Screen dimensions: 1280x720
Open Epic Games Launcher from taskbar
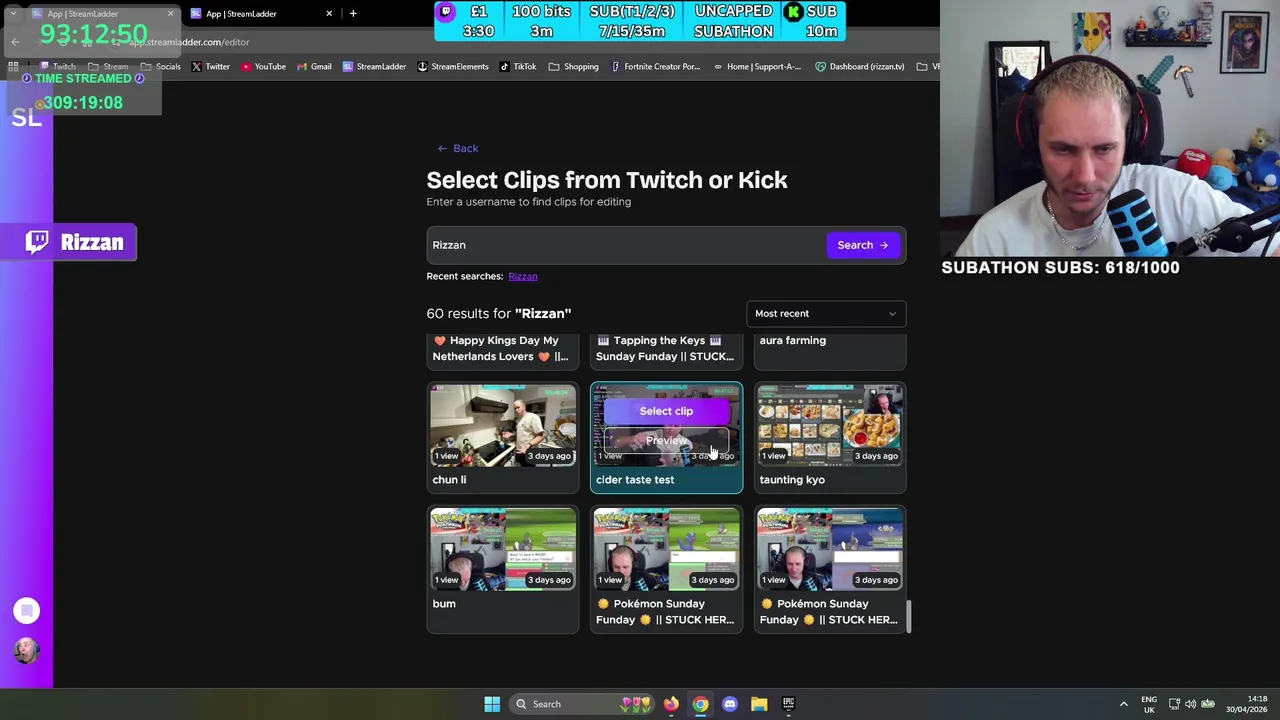click(788, 704)
